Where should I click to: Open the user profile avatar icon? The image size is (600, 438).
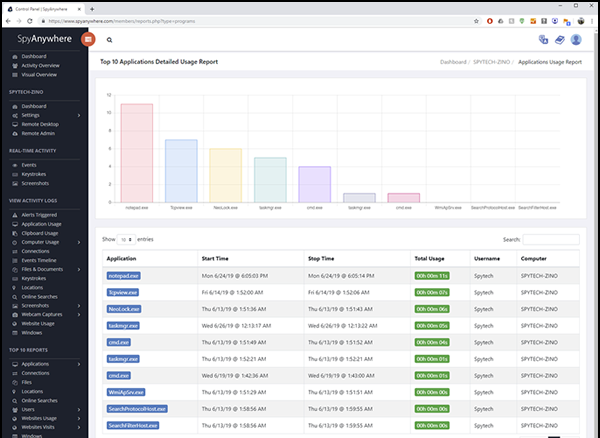coord(576,39)
